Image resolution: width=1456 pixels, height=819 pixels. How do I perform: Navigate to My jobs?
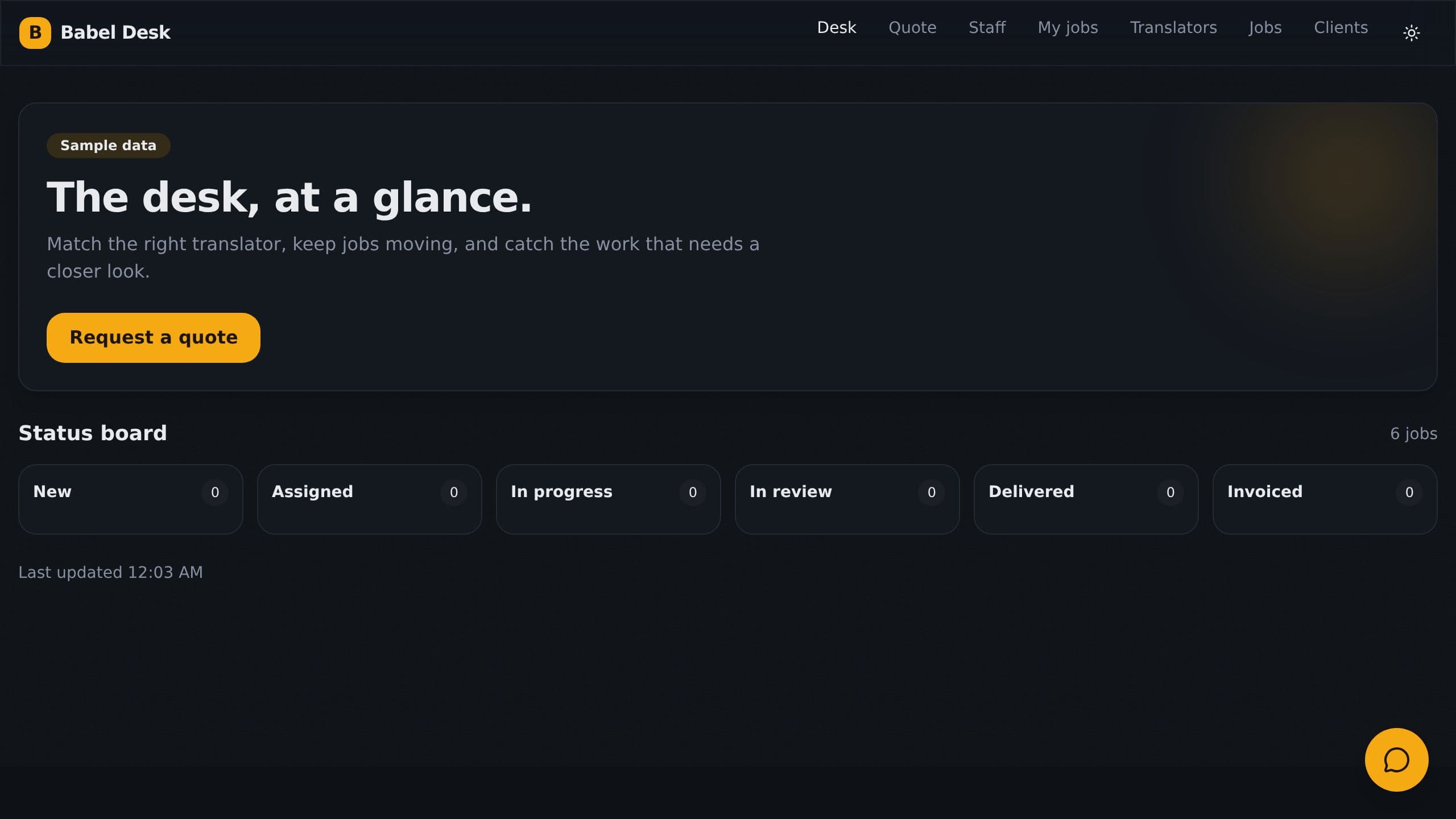tap(1068, 27)
